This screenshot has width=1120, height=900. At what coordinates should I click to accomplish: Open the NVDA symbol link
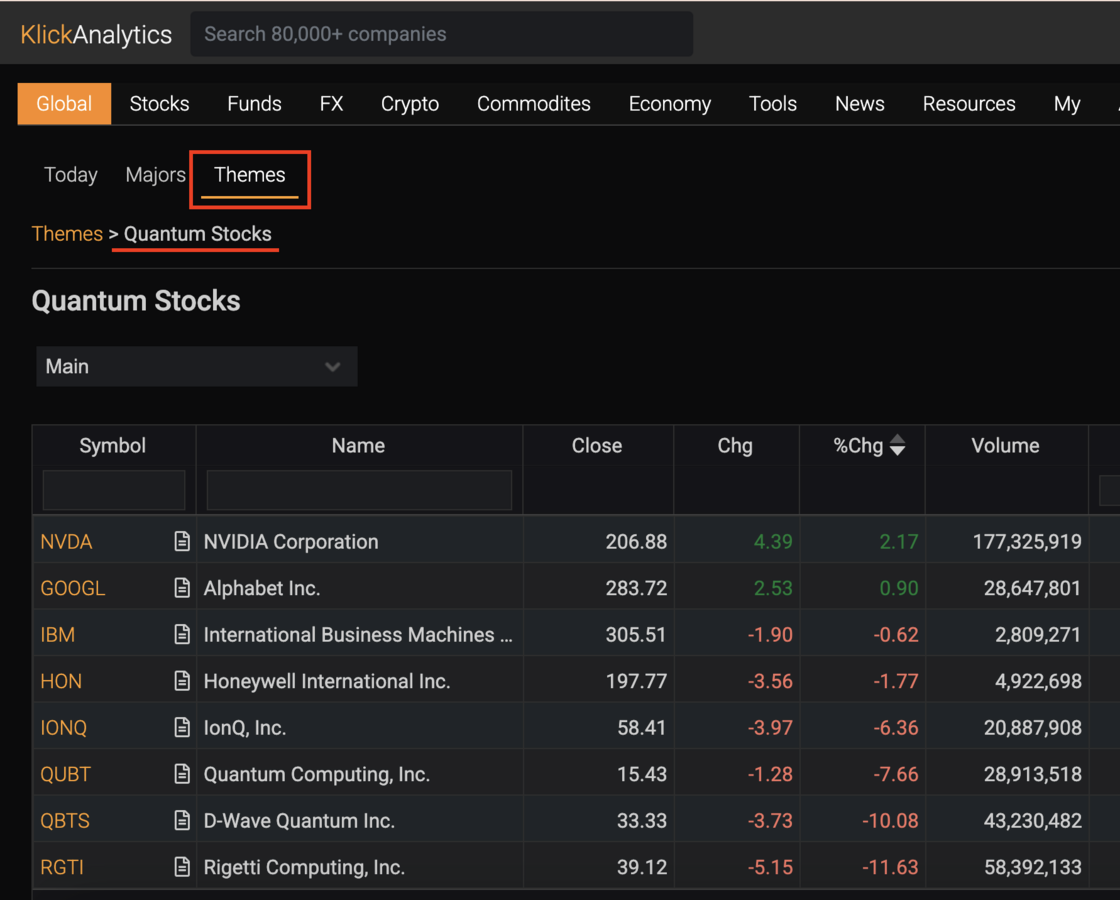[x=66, y=541]
